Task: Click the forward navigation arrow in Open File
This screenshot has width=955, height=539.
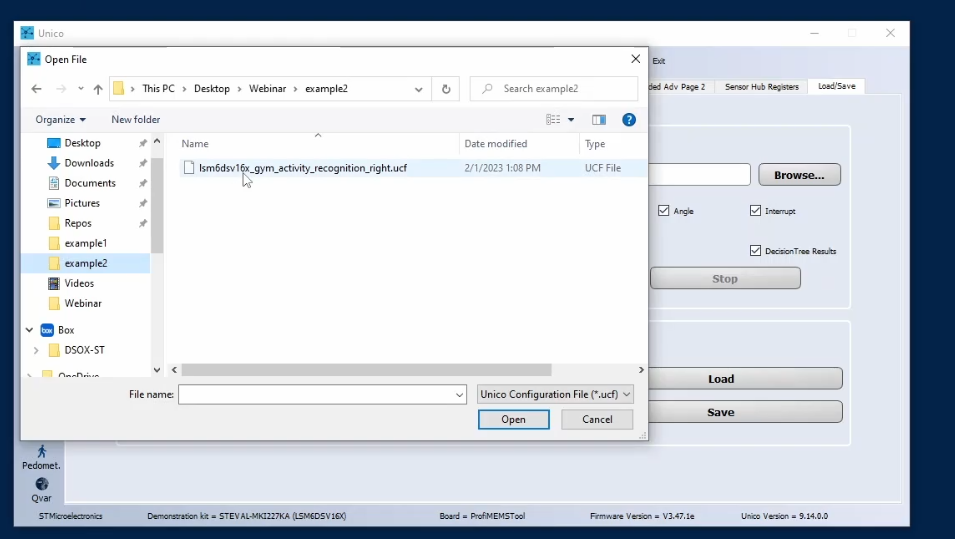Action: pyautogui.click(x=61, y=89)
